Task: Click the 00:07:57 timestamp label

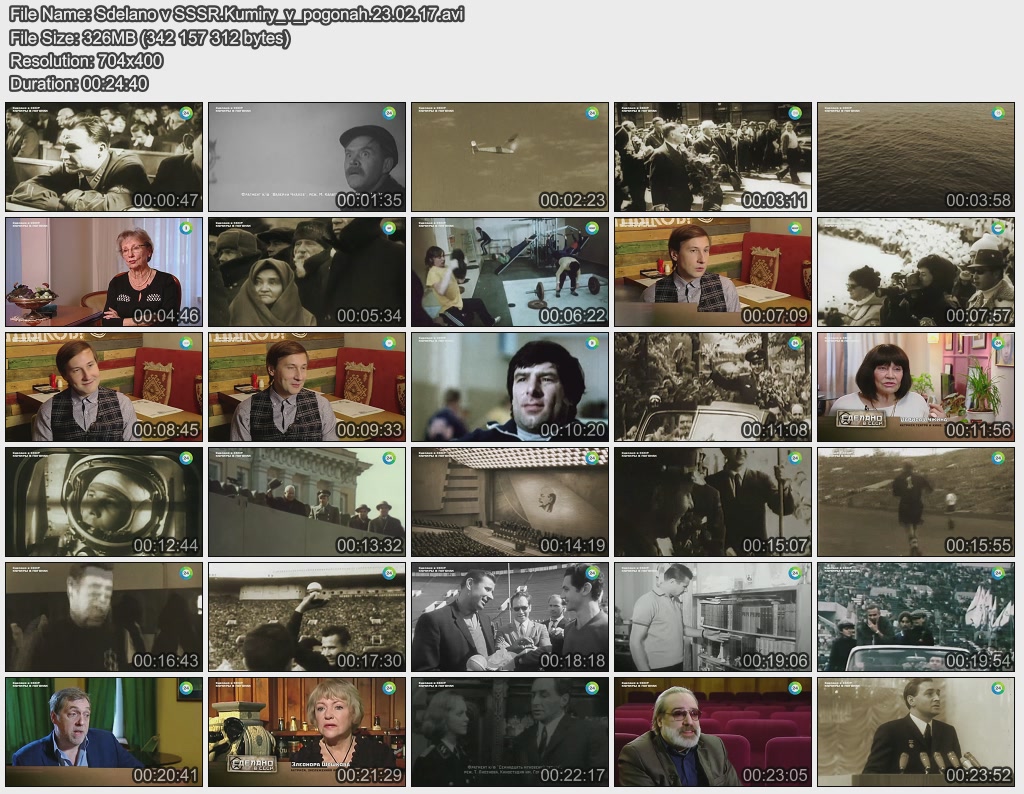Action: [978, 316]
